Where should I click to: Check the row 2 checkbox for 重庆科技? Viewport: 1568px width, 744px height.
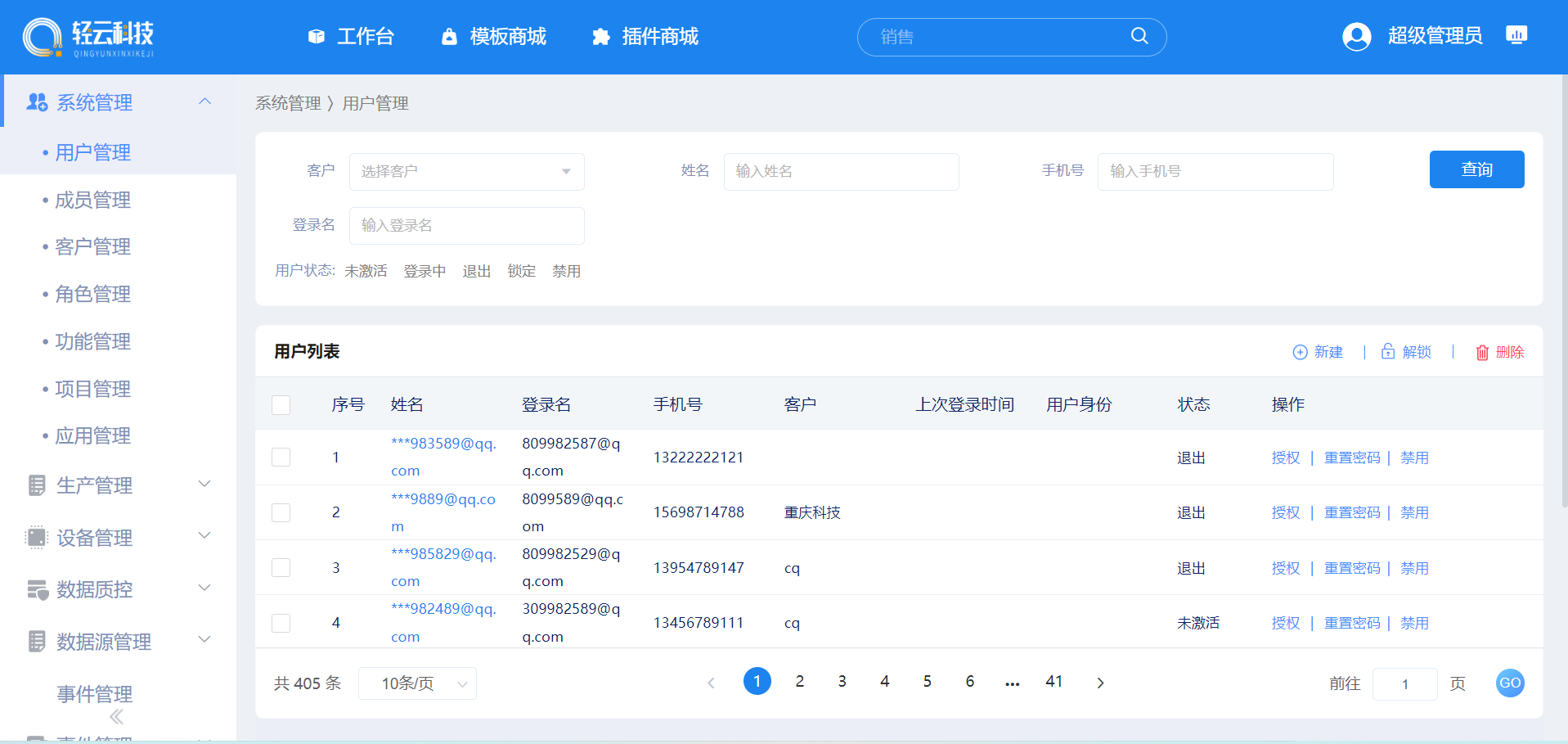[x=281, y=512]
